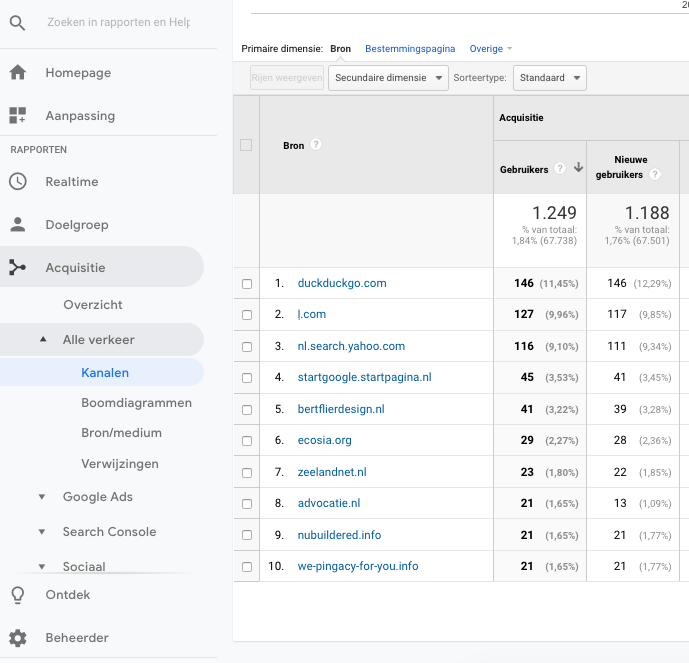
Task: Click the total users value 1.249
Action: 554,213
